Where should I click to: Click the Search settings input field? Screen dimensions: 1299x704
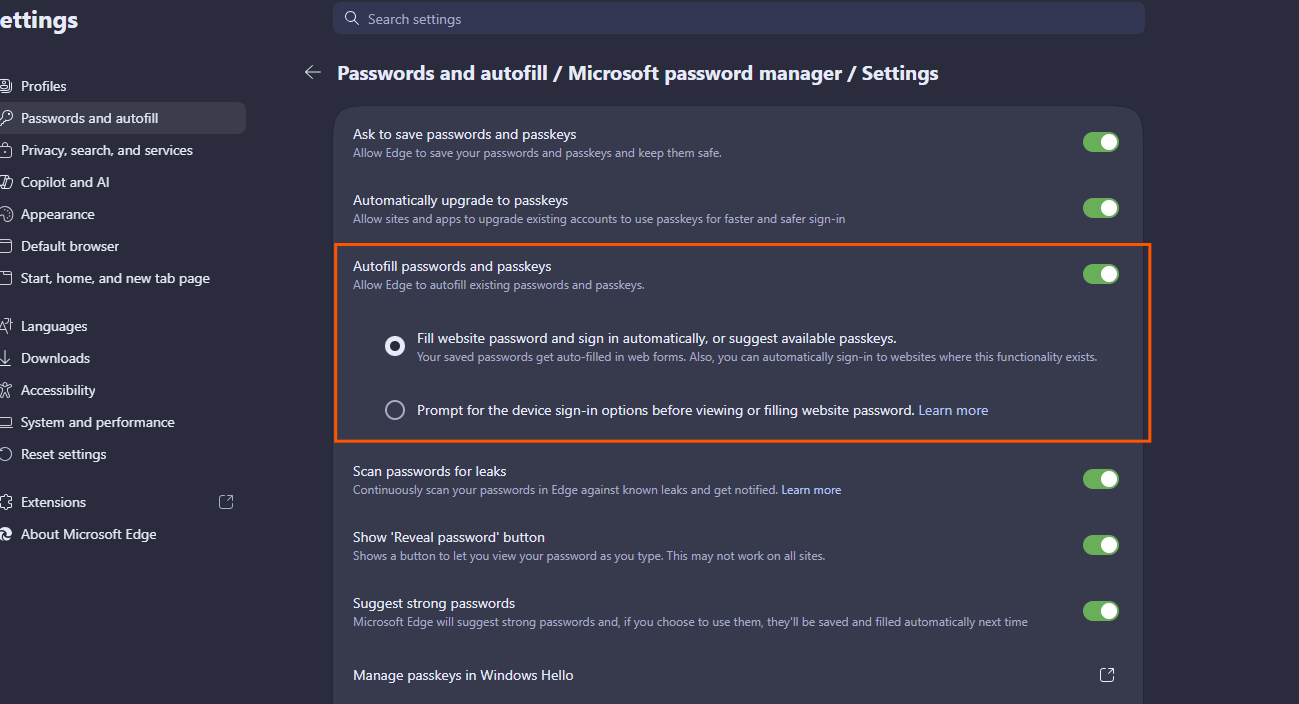point(739,19)
